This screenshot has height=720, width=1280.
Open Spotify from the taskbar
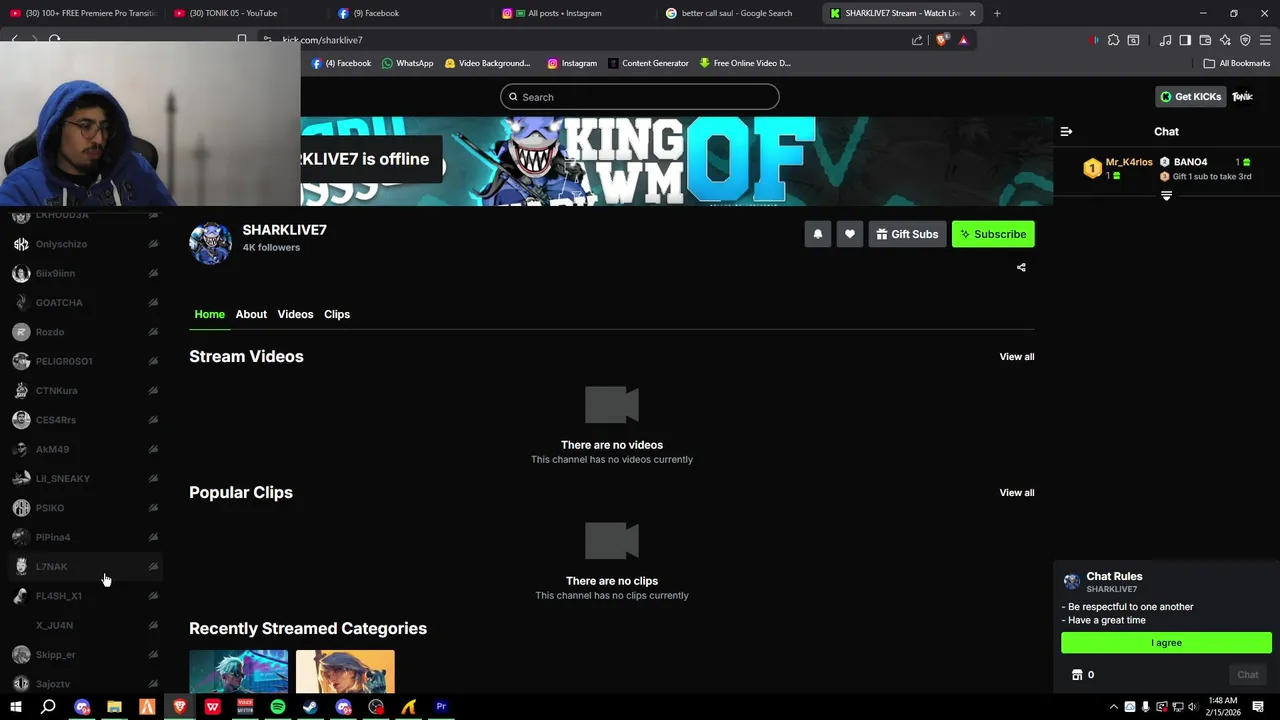pos(278,707)
